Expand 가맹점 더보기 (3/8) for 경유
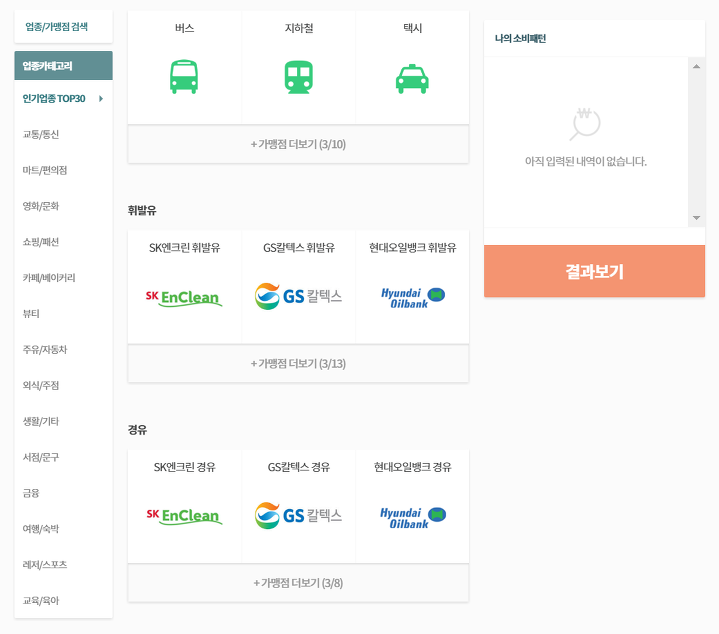Screen dimensions: 719x634 coord(298,583)
